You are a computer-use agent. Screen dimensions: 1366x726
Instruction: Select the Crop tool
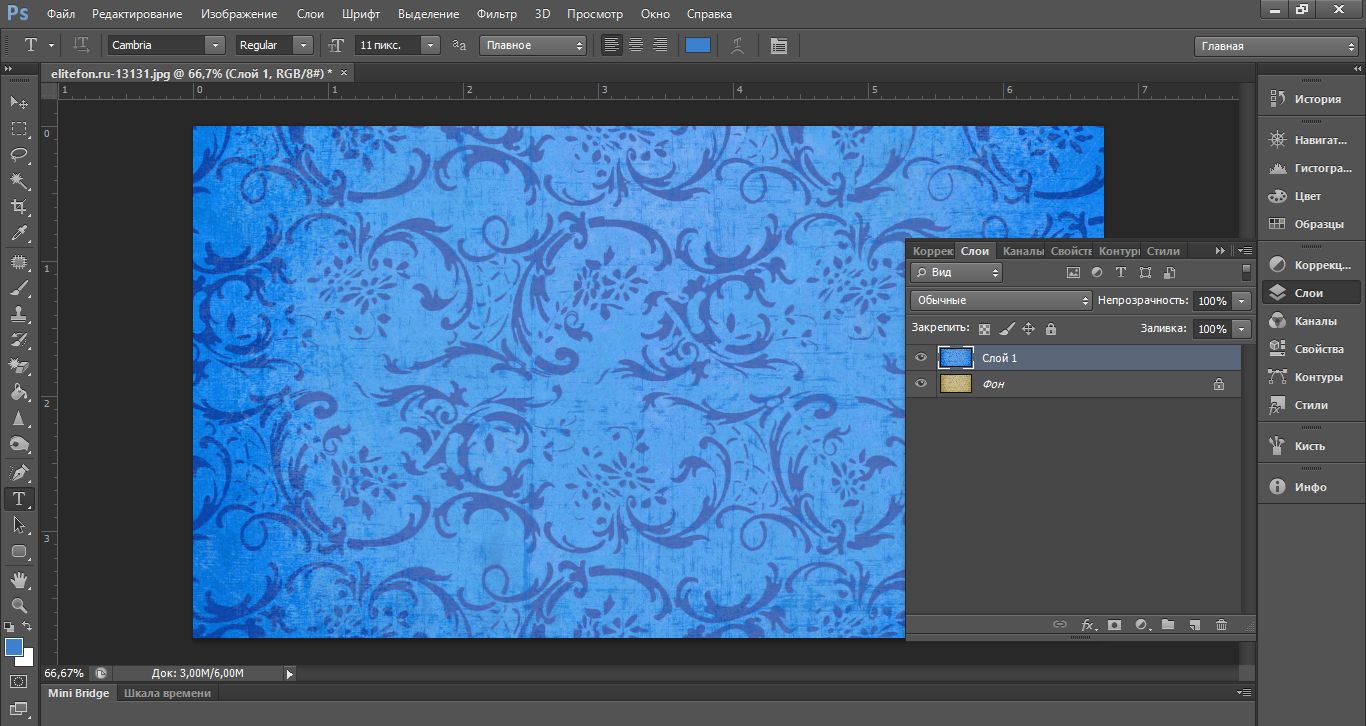(19, 207)
